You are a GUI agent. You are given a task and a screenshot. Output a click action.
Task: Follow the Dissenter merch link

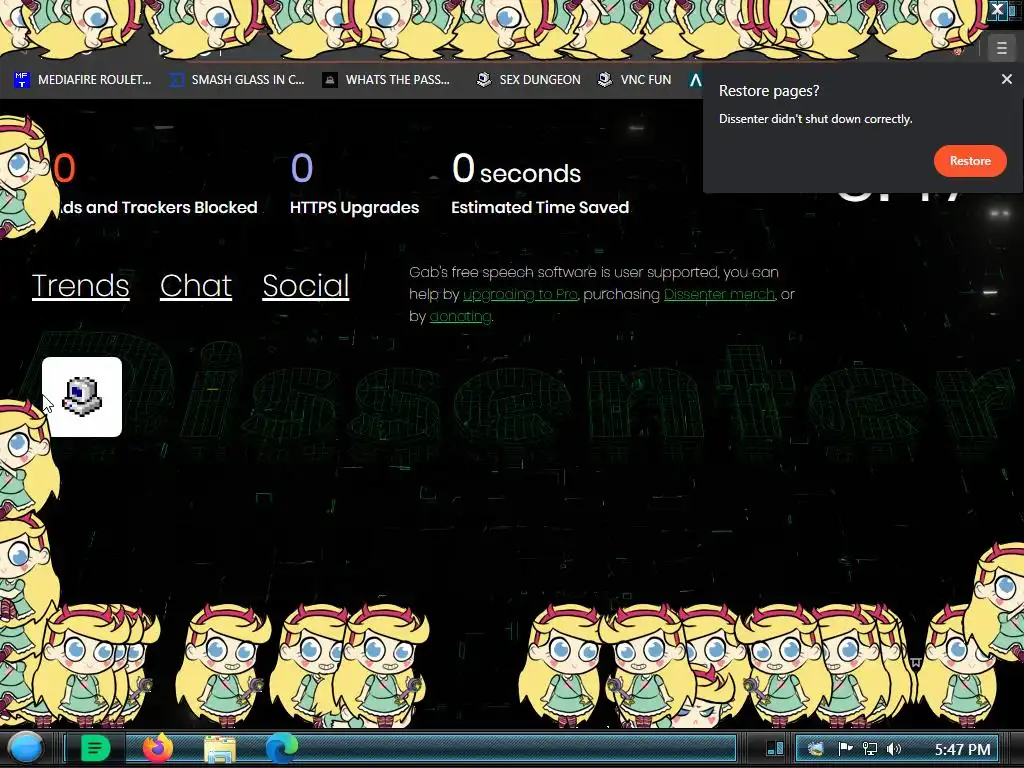pos(719,295)
